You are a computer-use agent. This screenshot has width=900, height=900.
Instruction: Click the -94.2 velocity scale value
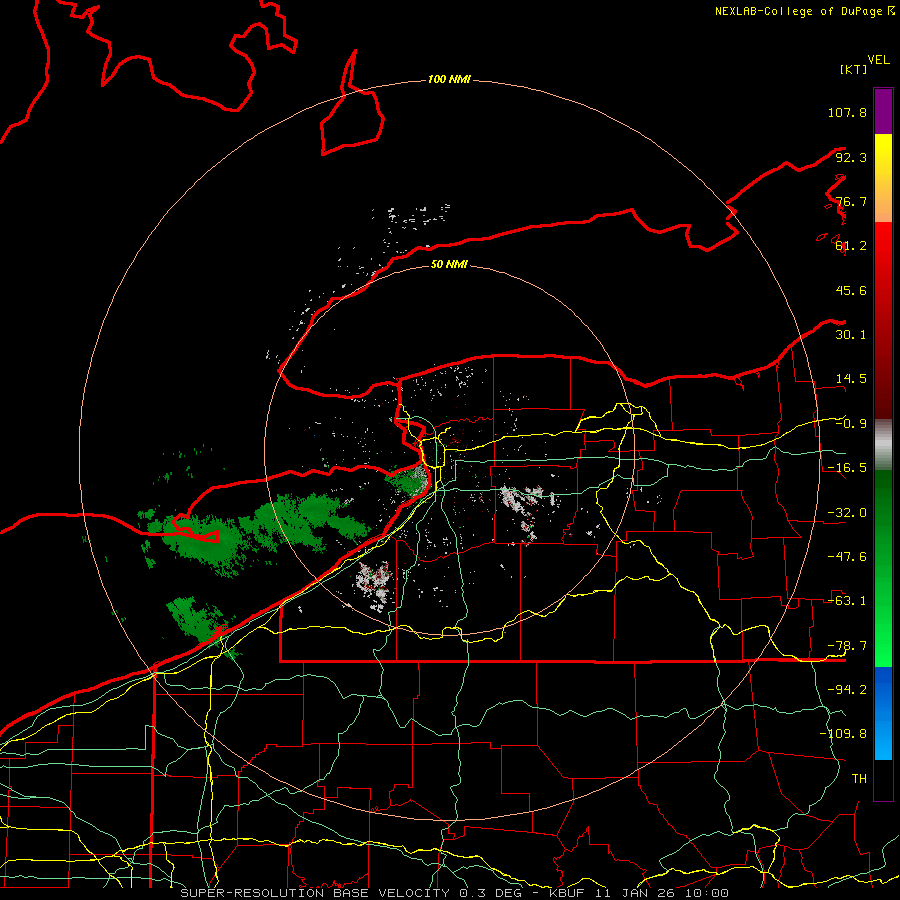[x=847, y=690]
